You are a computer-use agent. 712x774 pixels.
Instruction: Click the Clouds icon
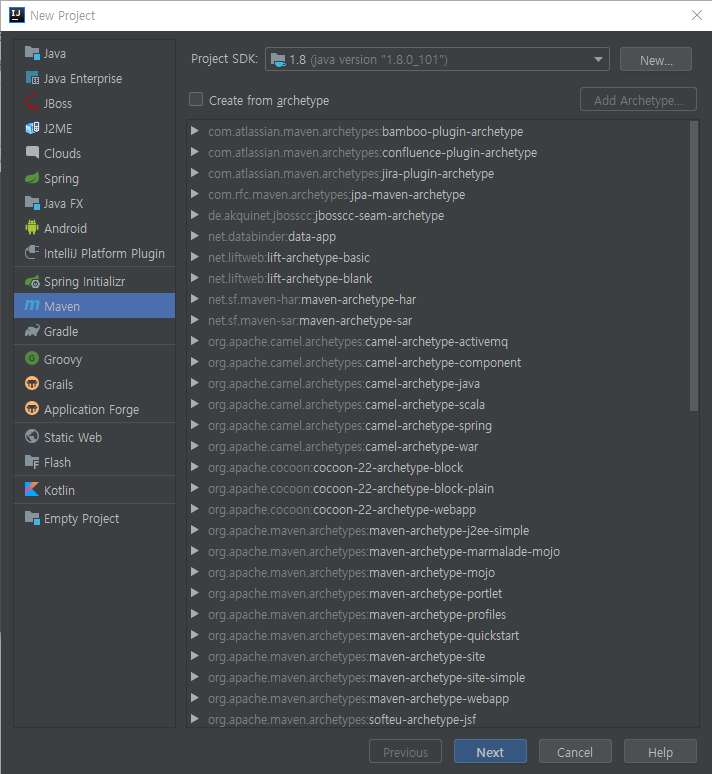(32, 153)
